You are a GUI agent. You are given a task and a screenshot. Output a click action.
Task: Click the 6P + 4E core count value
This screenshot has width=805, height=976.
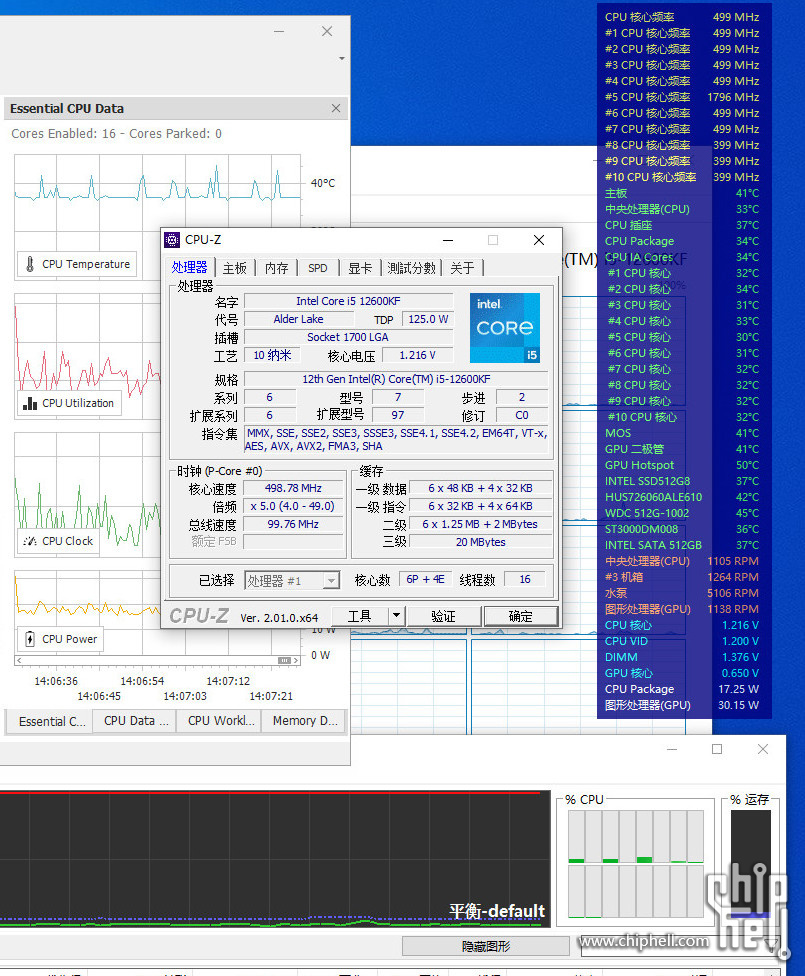[x=425, y=580]
